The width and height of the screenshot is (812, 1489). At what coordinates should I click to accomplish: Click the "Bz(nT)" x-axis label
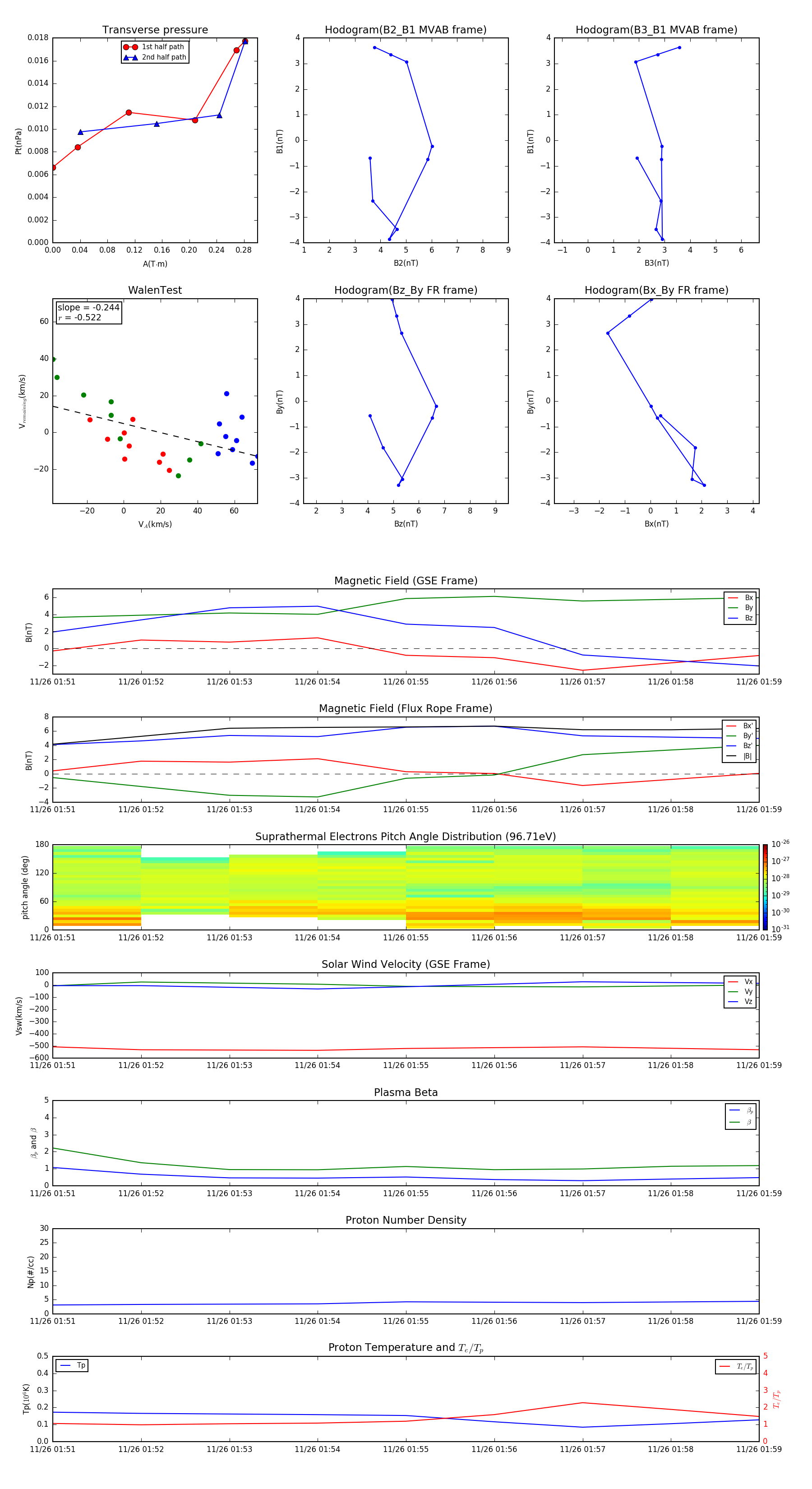click(x=406, y=524)
